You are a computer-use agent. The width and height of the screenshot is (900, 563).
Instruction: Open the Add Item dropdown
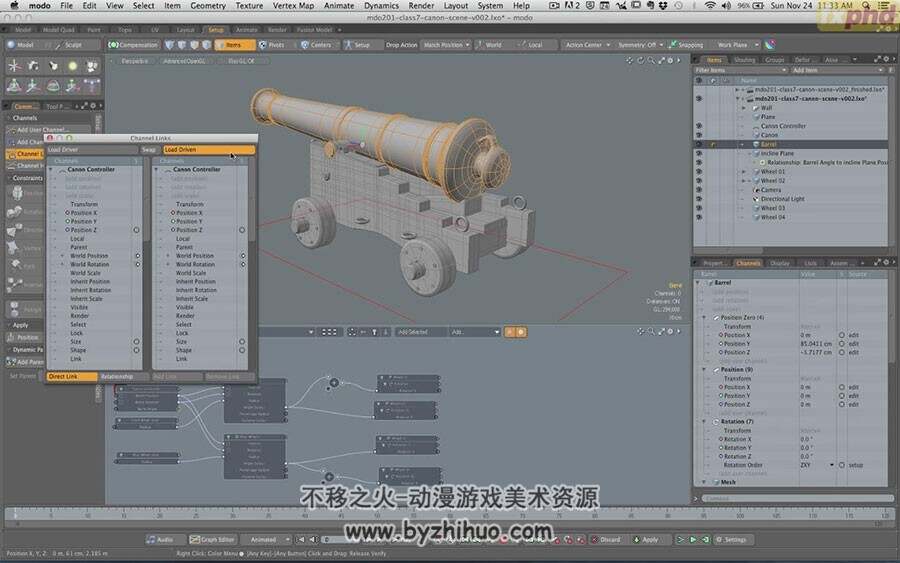[838, 70]
